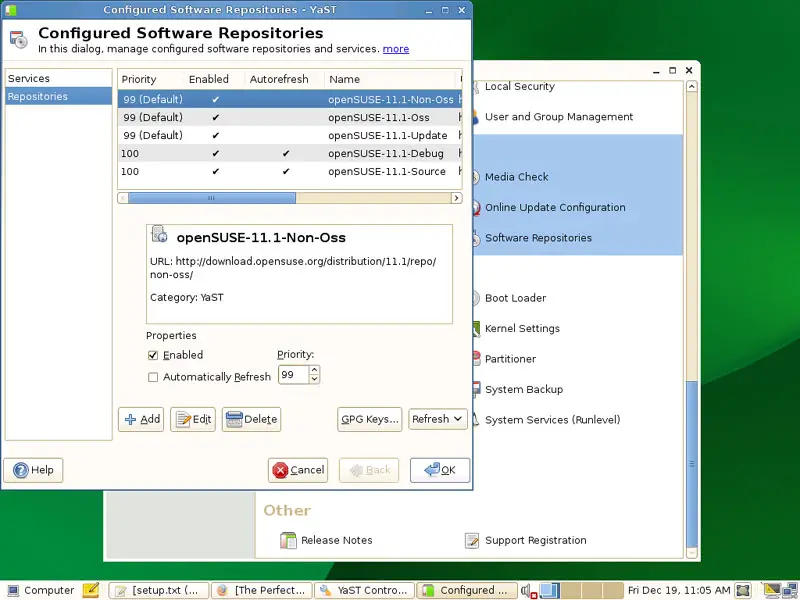The image size is (800, 600).
Task: Click the display settings icon left of network tray icons
Action: 771,590
